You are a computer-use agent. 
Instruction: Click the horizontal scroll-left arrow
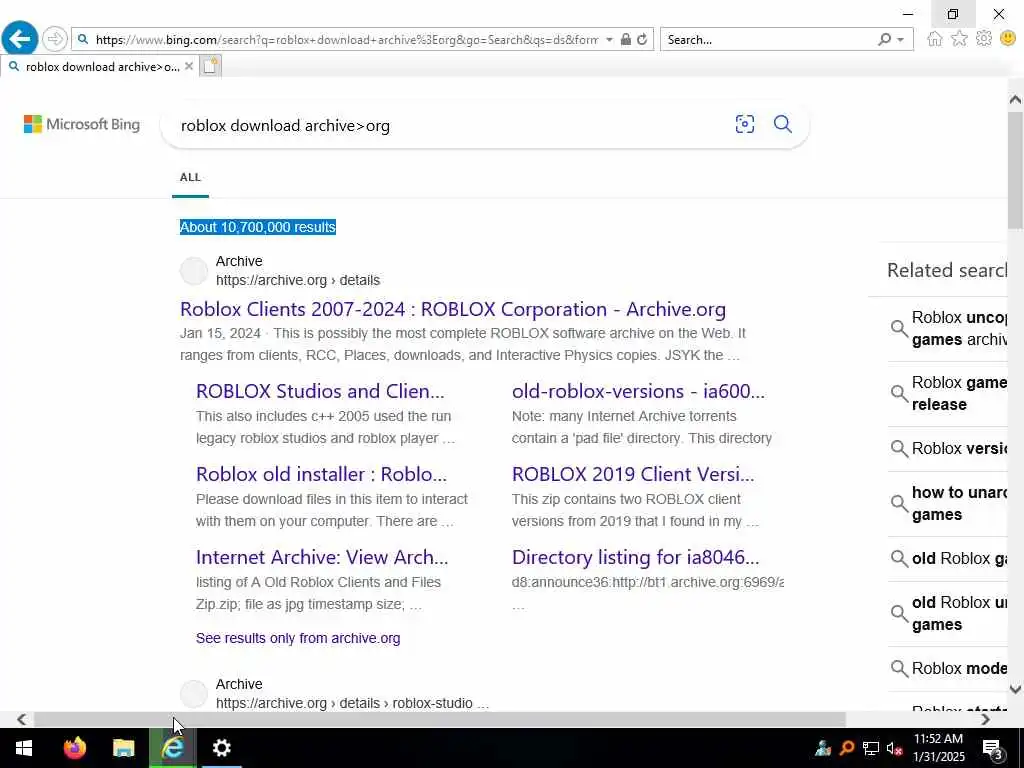click(22, 719)
